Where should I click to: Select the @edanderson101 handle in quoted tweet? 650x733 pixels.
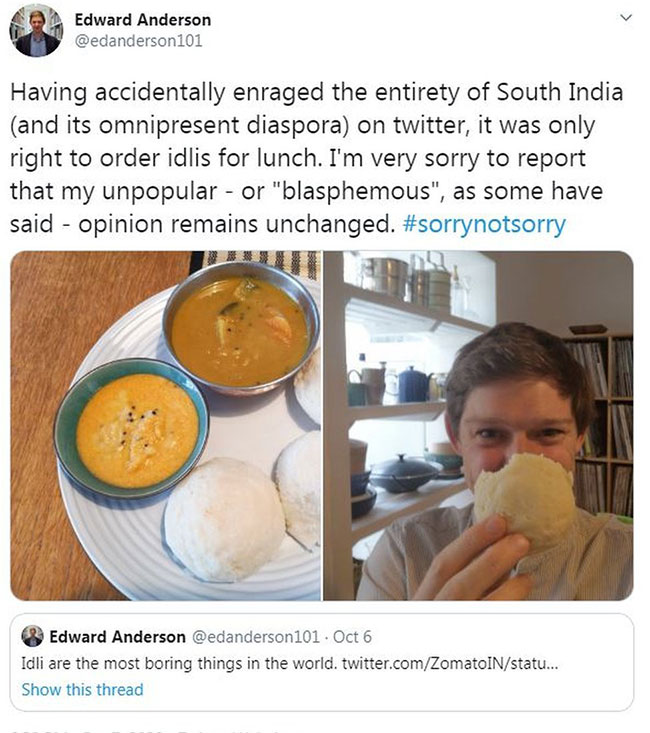[251, 637]
